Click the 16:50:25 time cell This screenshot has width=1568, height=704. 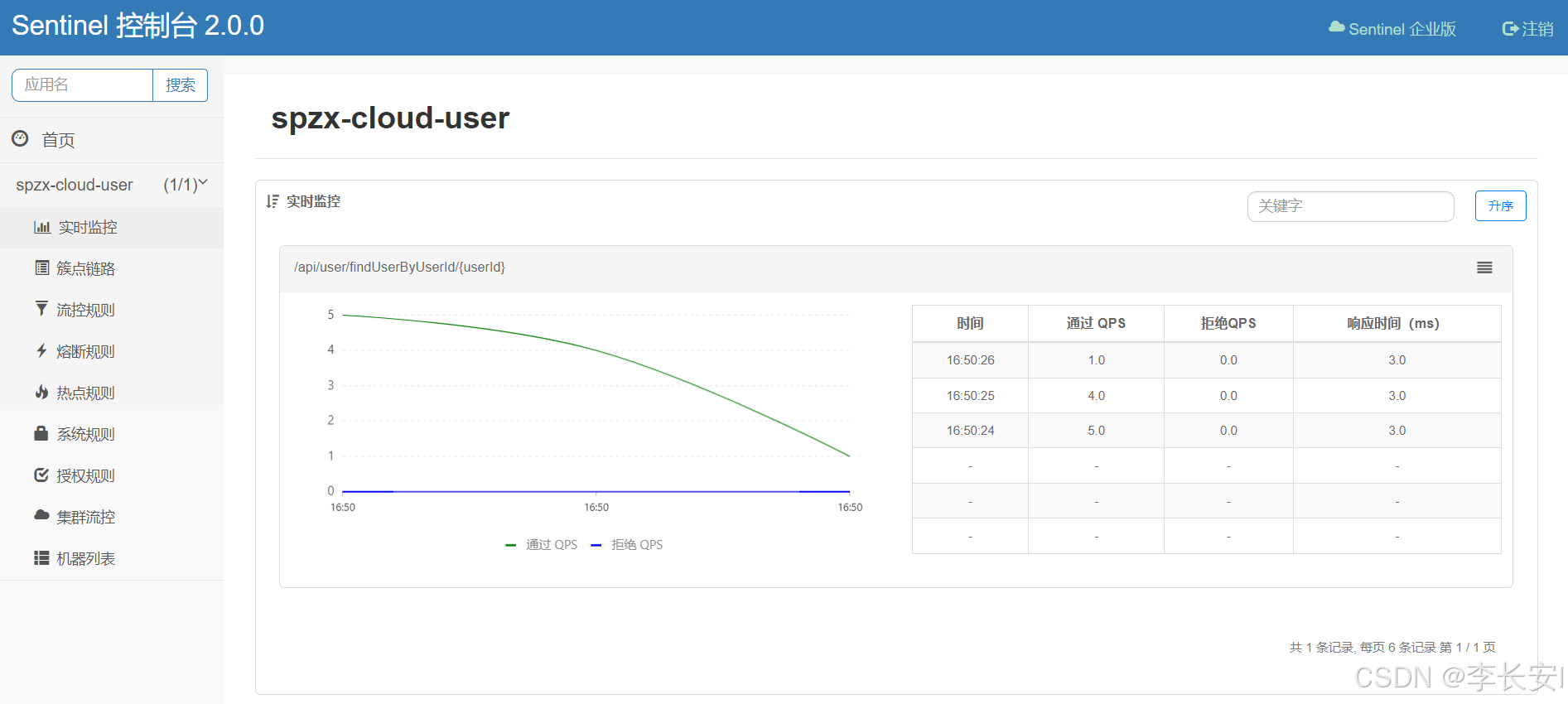[x=970, y=396]
